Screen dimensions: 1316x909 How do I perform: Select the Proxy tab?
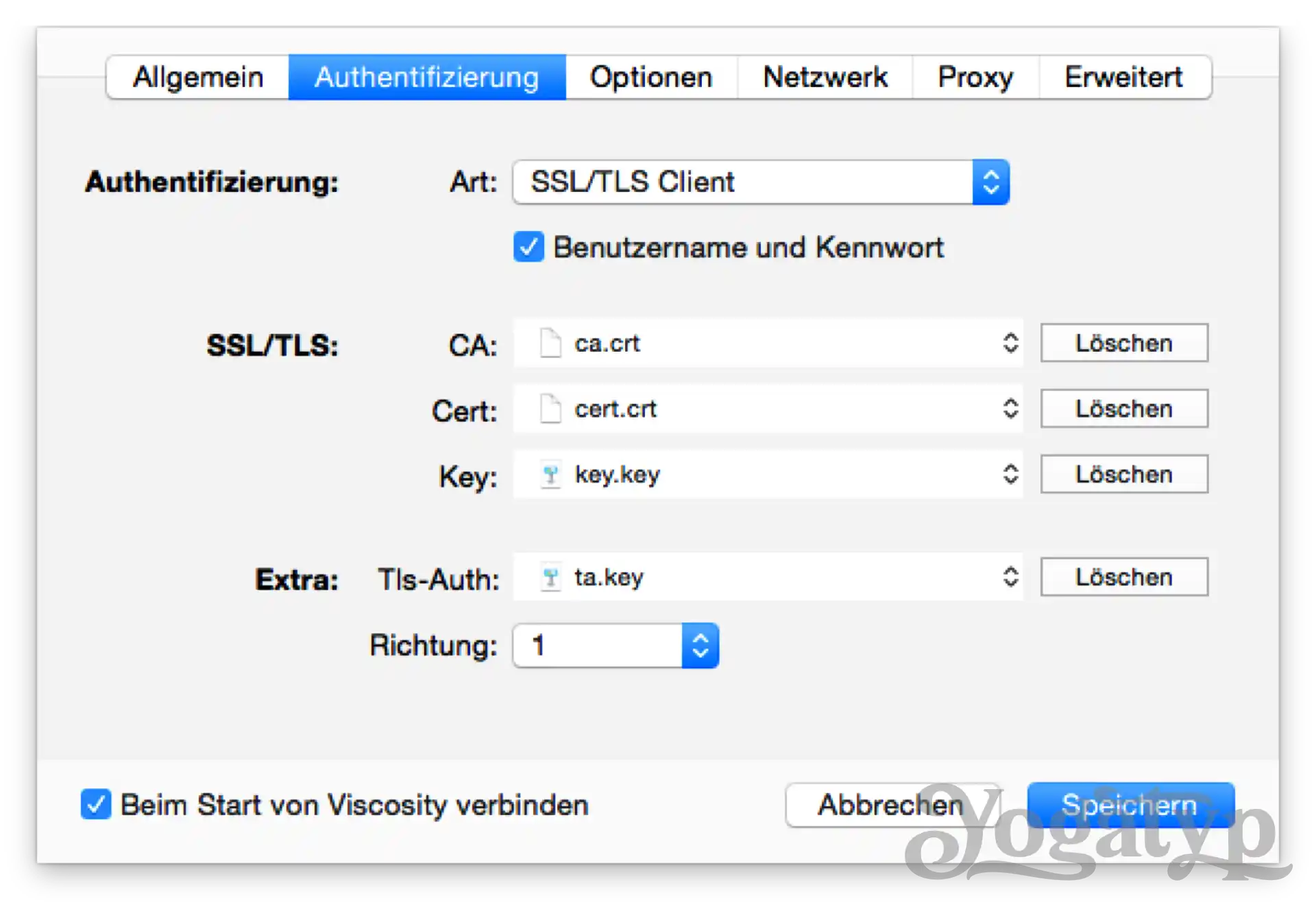coord(975,77)
